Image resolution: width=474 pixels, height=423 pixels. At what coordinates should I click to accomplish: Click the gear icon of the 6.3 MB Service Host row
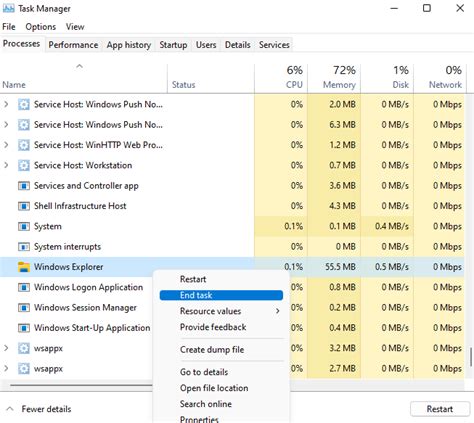(x=24, y=125)
